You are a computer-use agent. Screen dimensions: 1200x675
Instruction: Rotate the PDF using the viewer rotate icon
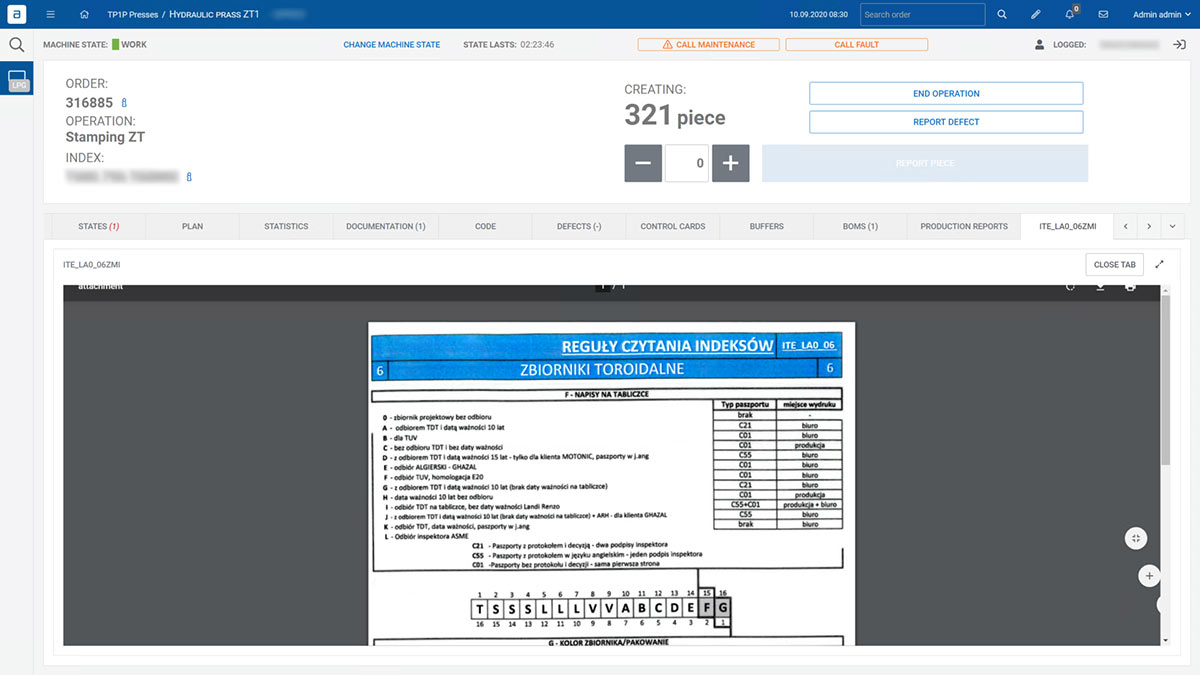tap(1070, 287)
